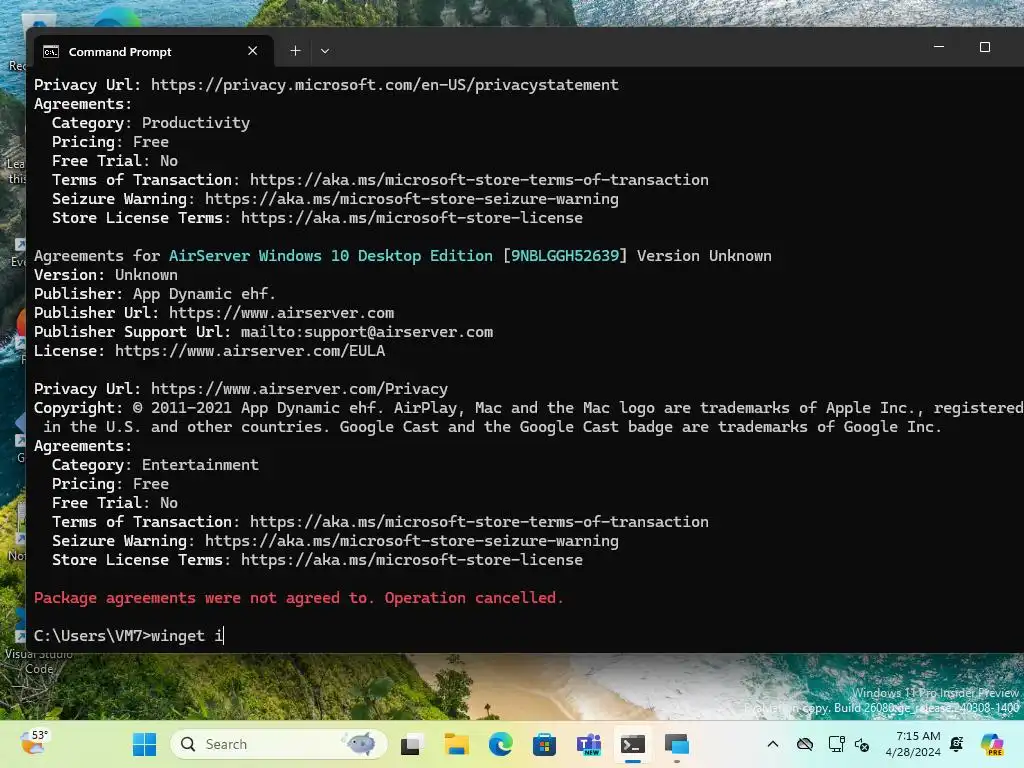Click the winget command prompt line
Viewport: 1024px width, 768px height.
point(129,635)
